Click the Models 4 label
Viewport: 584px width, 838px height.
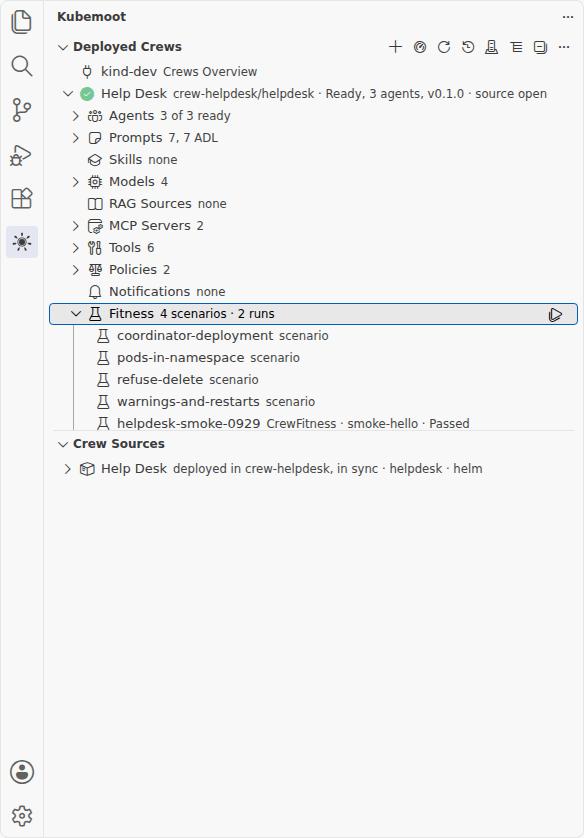pyautogui.click(x=138, y=182)
